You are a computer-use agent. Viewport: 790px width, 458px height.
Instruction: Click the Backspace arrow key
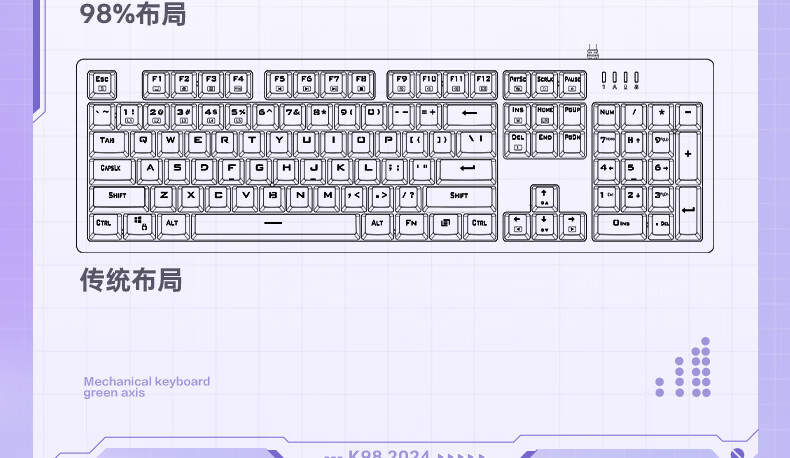[x=469, y=114]
